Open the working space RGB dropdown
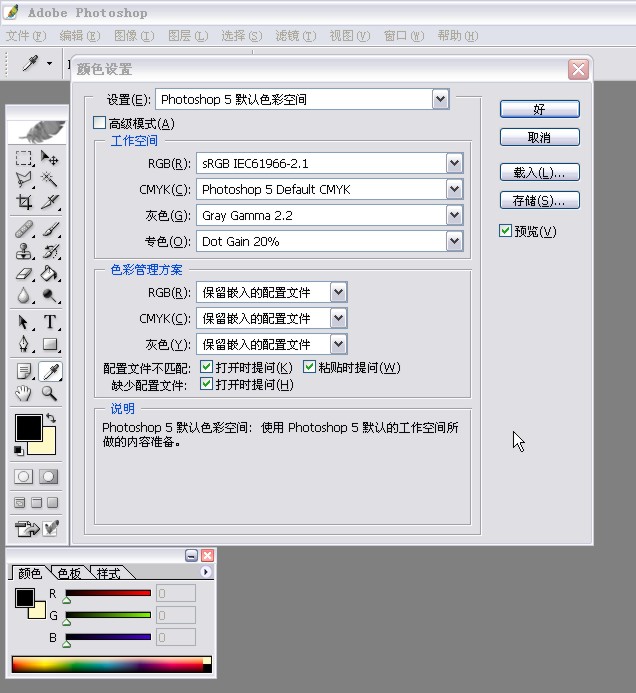 tap(454, 164)
